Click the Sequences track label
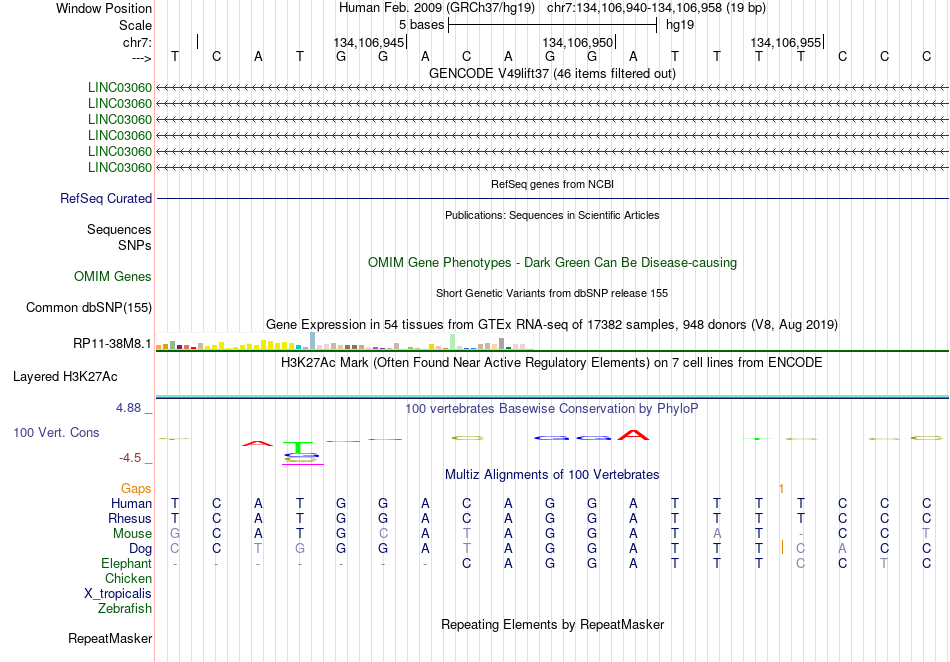 click(x=119, y=230)
